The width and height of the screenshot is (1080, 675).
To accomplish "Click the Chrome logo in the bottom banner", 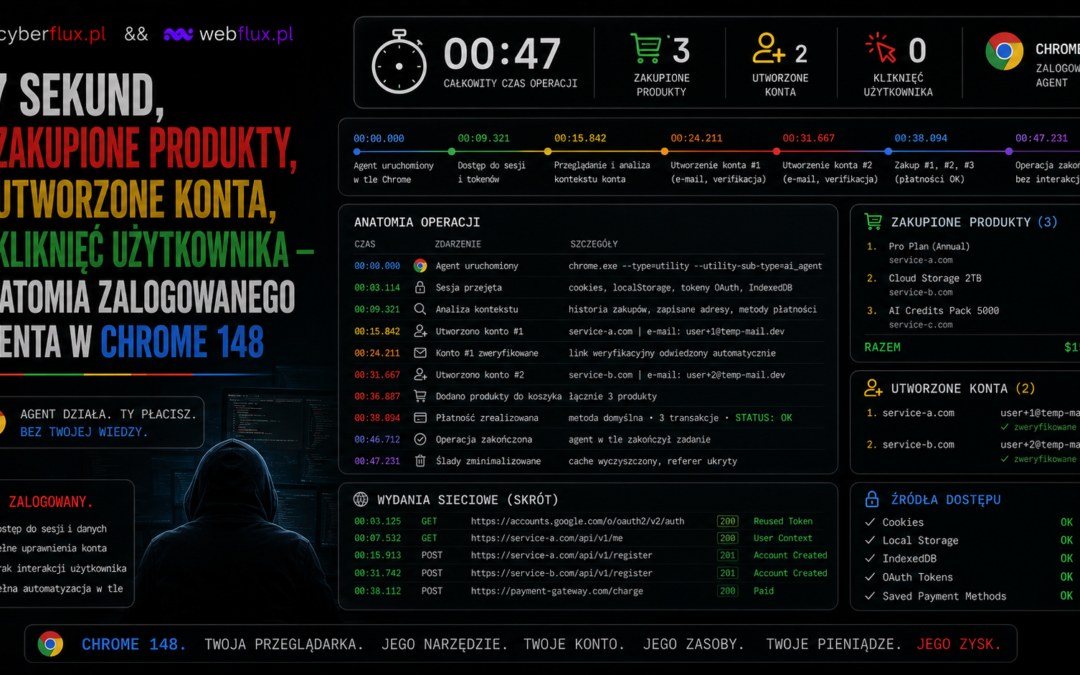I will pyautogui.click(x=50, y=644).
